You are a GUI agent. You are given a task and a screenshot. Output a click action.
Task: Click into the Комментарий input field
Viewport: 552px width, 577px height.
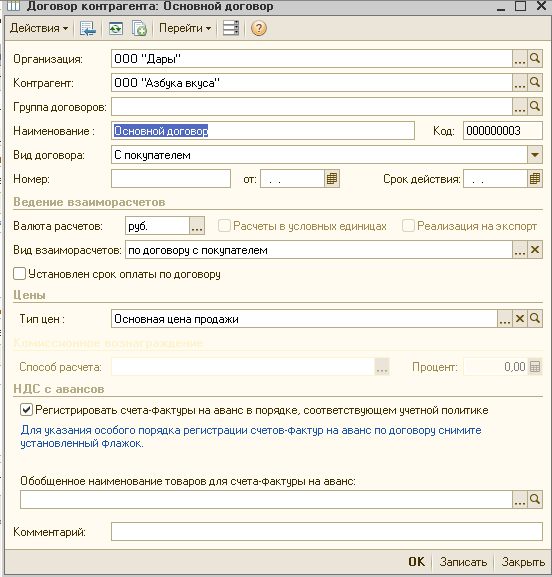tap(327, 532)
